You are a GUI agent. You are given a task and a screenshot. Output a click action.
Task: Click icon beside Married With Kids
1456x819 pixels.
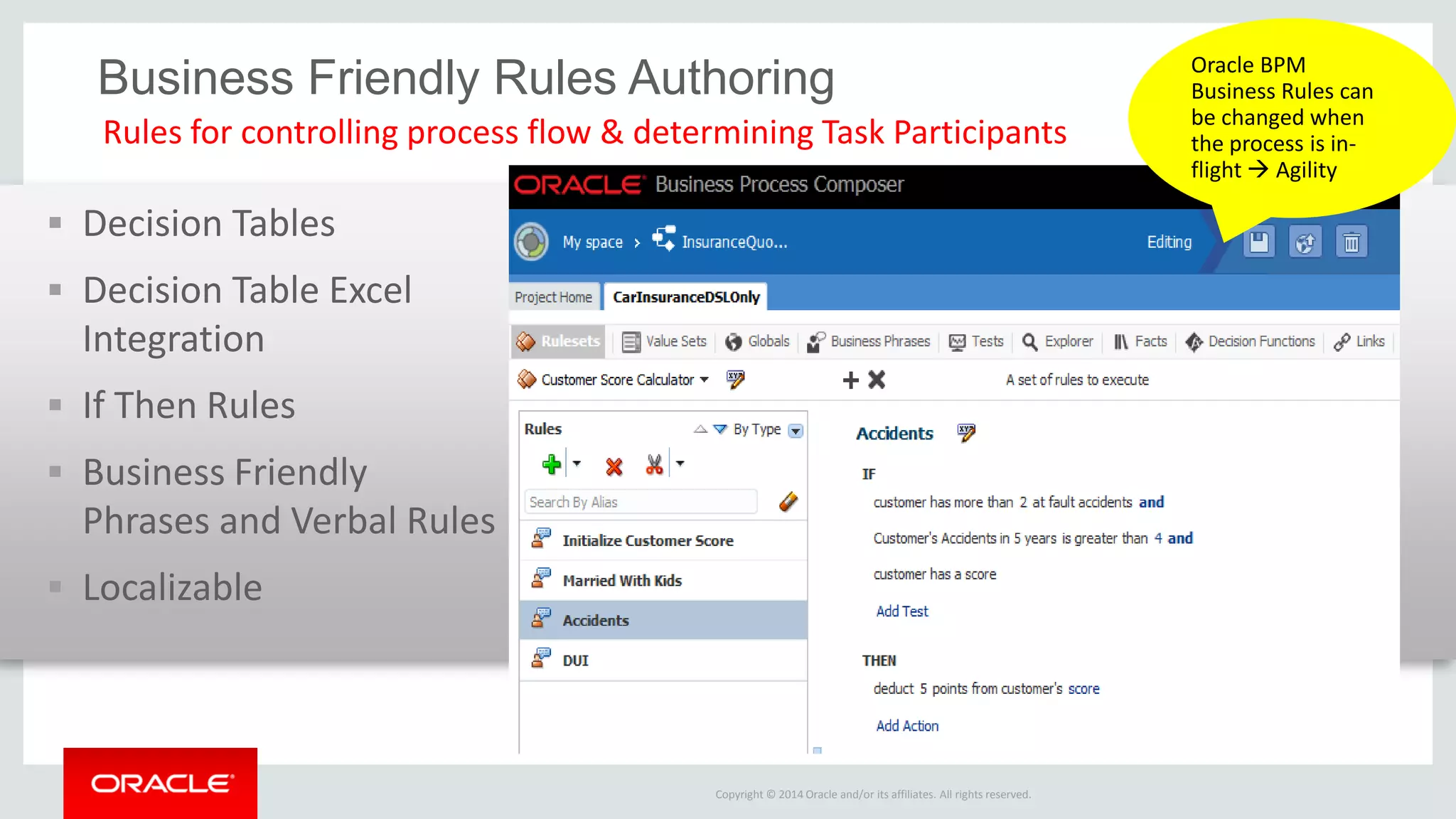541,578
